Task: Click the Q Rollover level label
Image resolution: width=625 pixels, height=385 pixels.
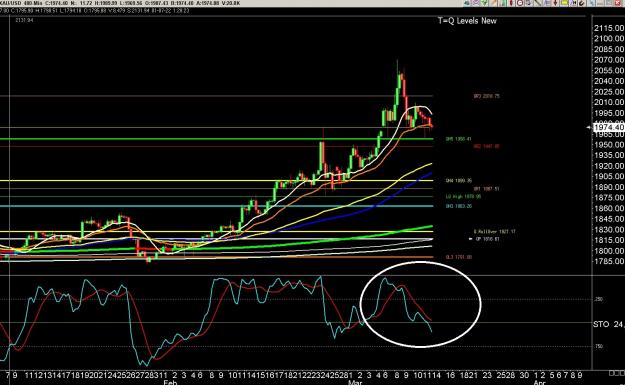Action: click(x=494, y=232)
